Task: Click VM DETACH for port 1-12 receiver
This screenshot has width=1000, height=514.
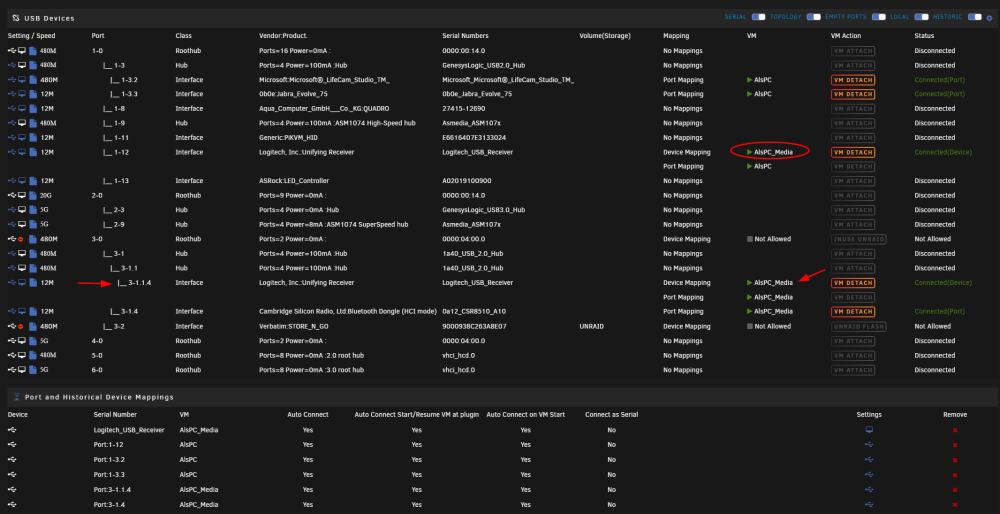Action: (x=853, y=152)
